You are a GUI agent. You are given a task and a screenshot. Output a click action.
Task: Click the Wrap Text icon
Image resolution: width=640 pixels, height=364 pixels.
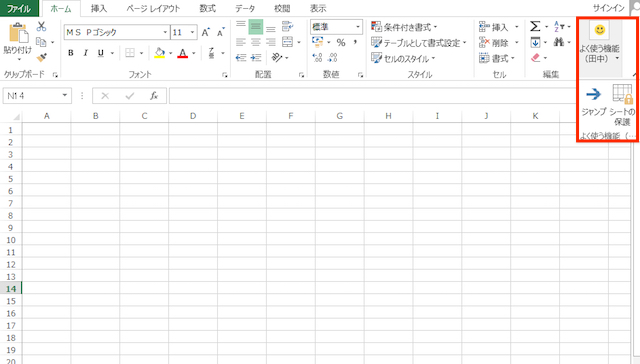[x=287, y=27]
